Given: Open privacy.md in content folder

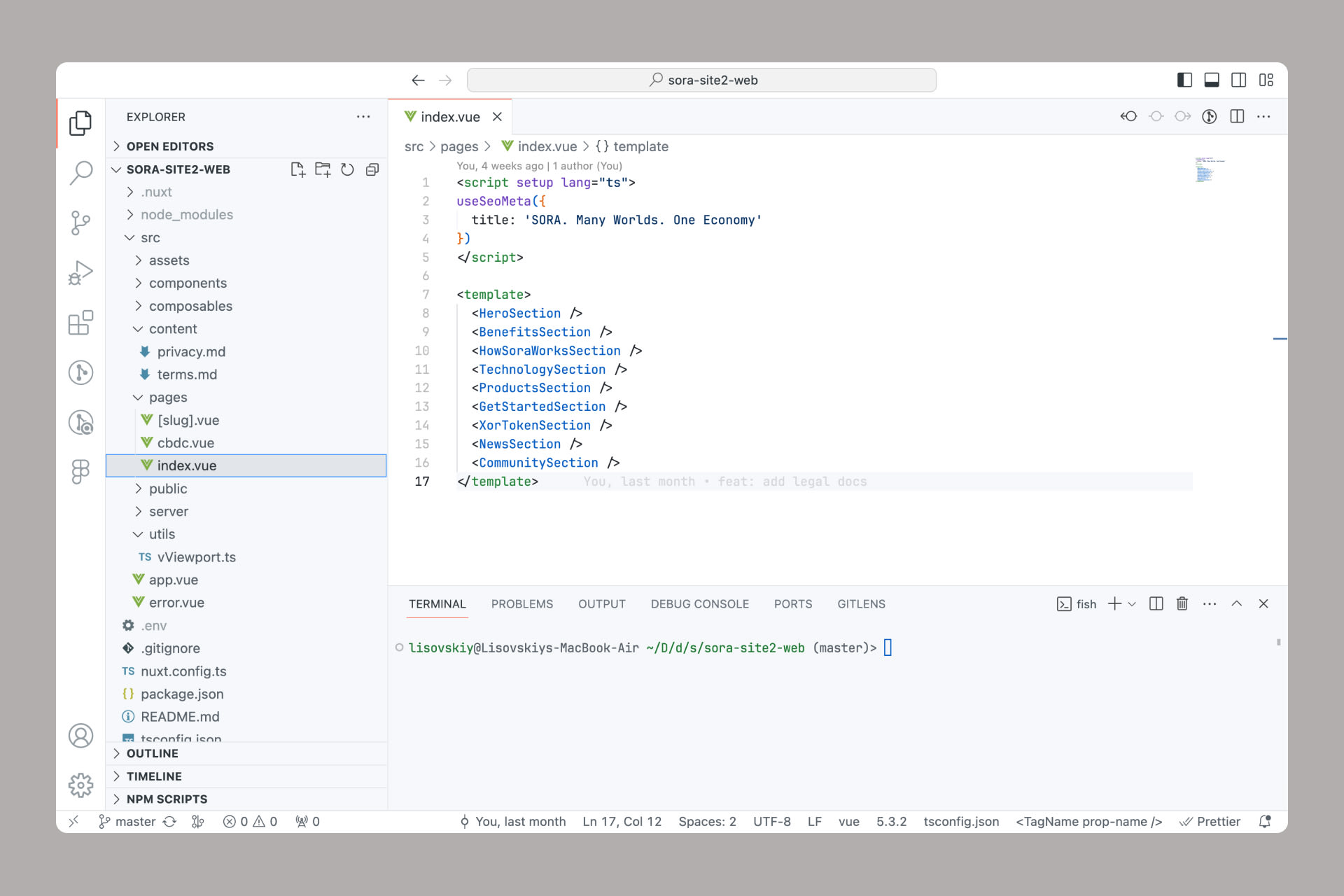Looking at the screenshot, I should pyautogui.click(x=246, y=351).
